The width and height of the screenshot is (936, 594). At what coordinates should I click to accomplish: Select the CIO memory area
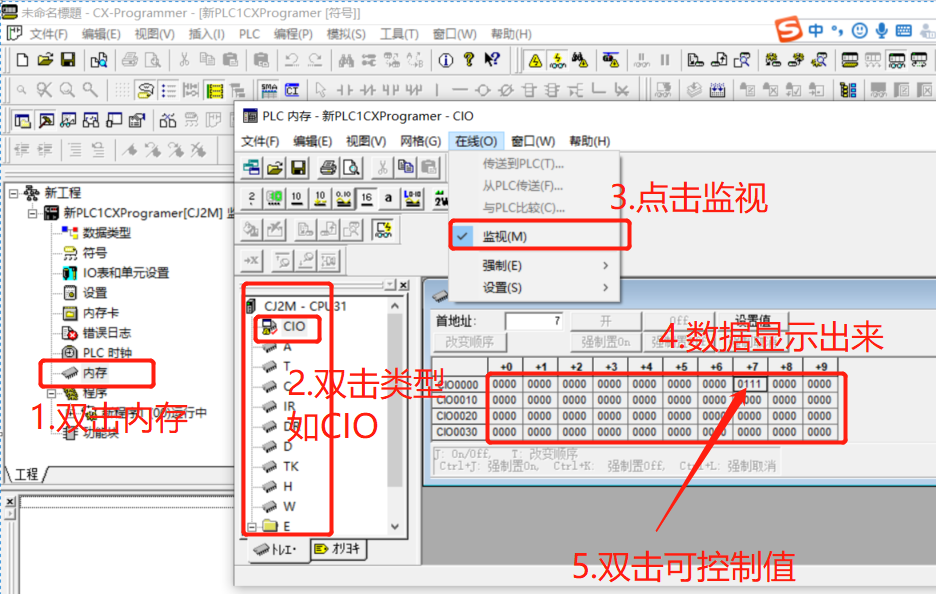coord(294,327)
